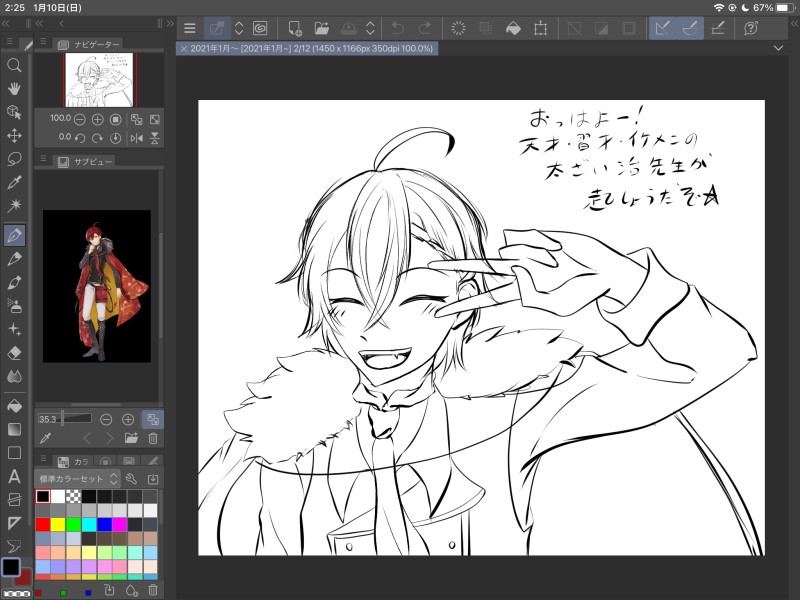Click the Scale/Rotate transform icon
The image size is (800, 600).
[x=540, y=28]
